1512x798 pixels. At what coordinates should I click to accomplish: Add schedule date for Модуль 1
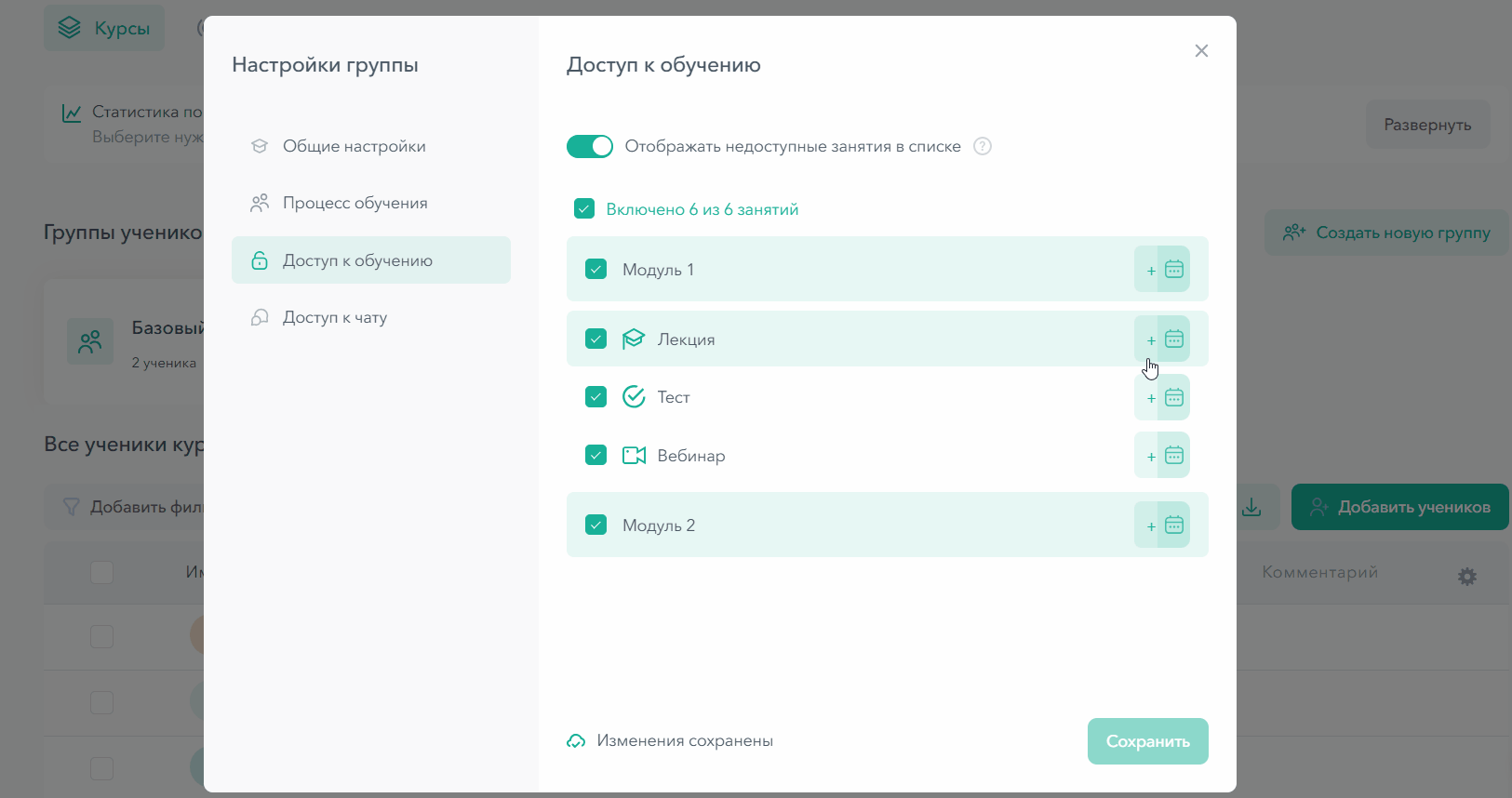tap(1162, 269)
